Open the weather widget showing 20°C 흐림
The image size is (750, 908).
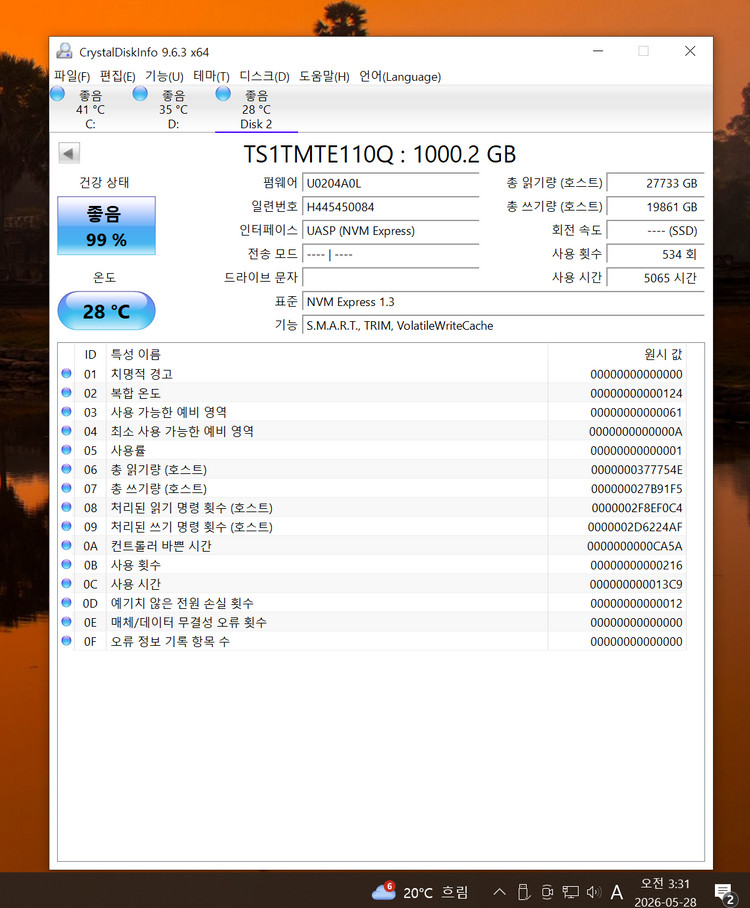(420, 892)
